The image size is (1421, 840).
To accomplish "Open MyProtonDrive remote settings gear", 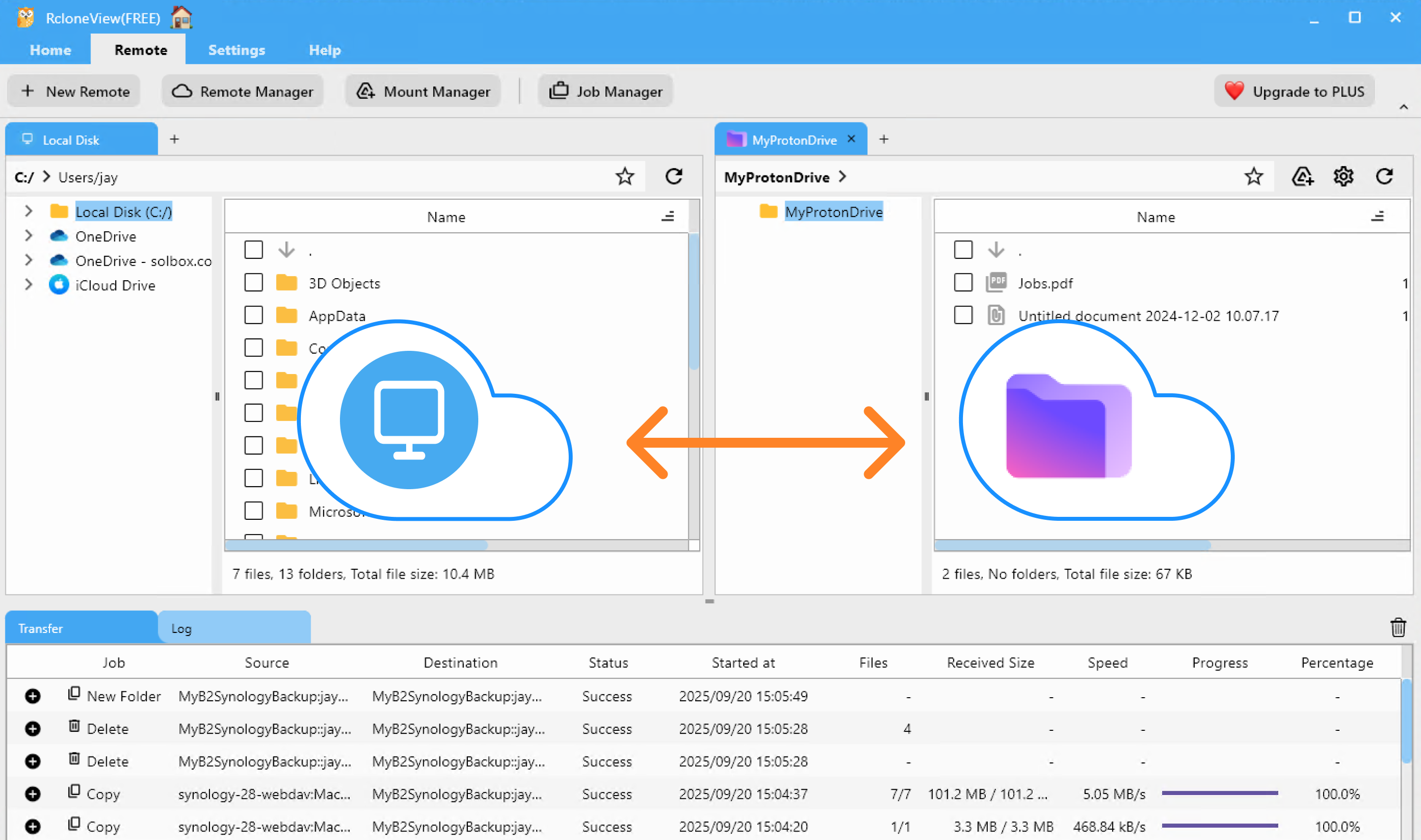I will [x=1343, y=176].
